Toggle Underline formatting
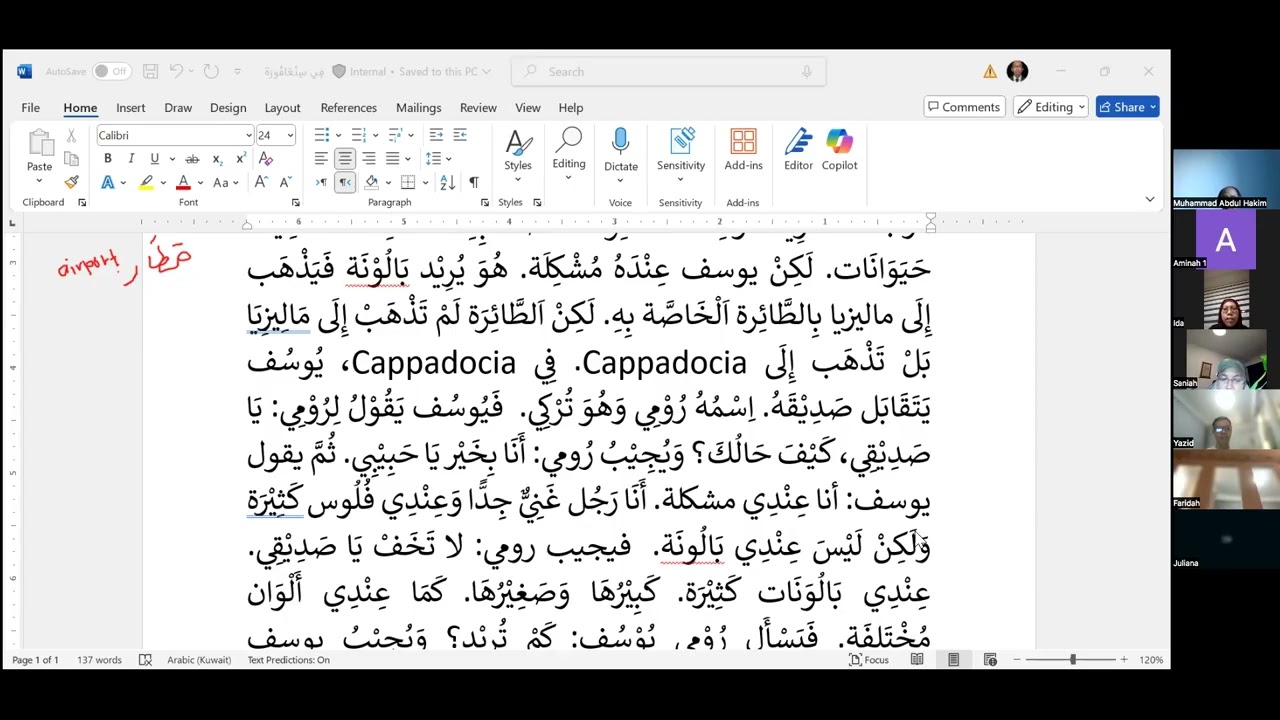The height and width of the screenshot is (720, 1280). (154, 159)
